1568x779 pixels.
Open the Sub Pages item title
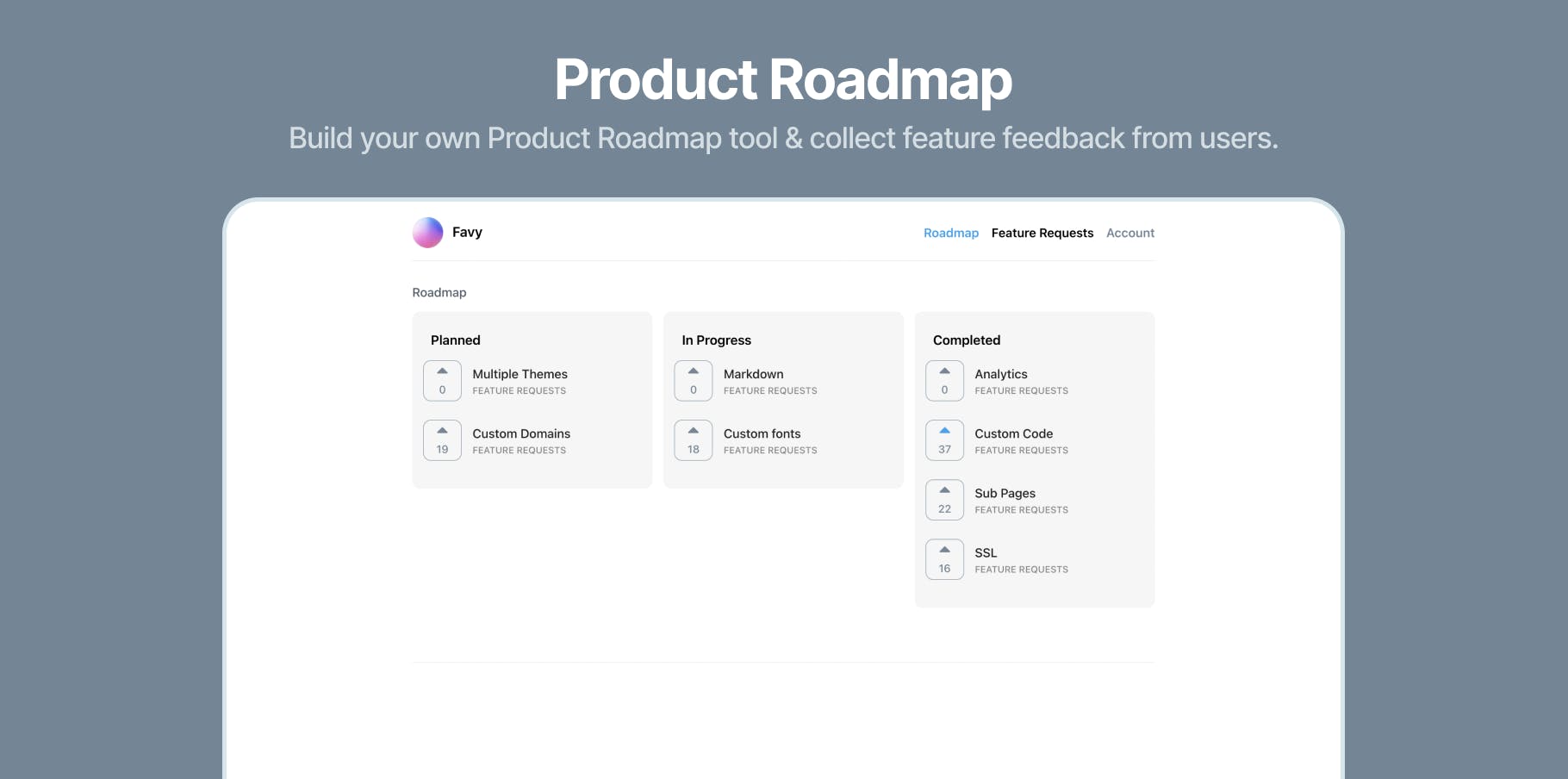point(1005,493)
